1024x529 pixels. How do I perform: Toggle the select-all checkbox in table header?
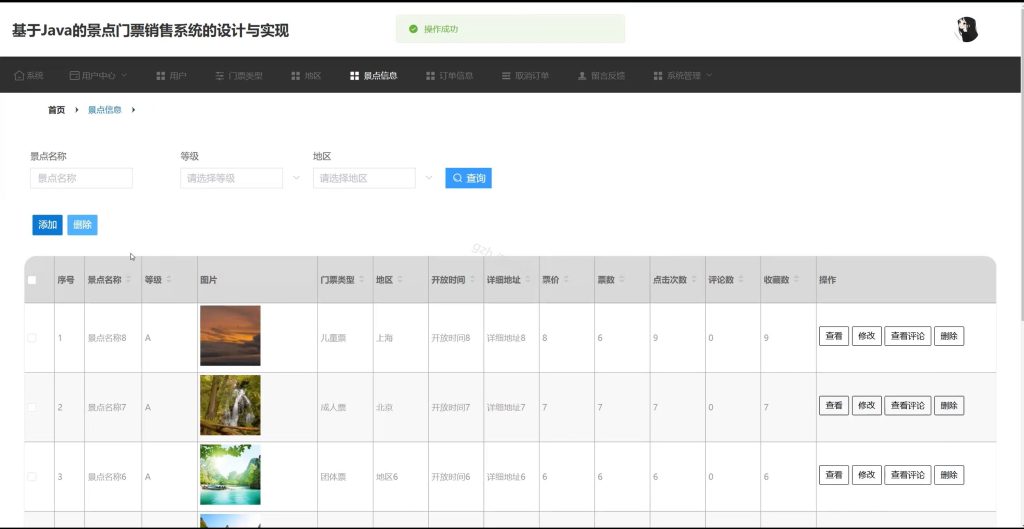point(32,280)
